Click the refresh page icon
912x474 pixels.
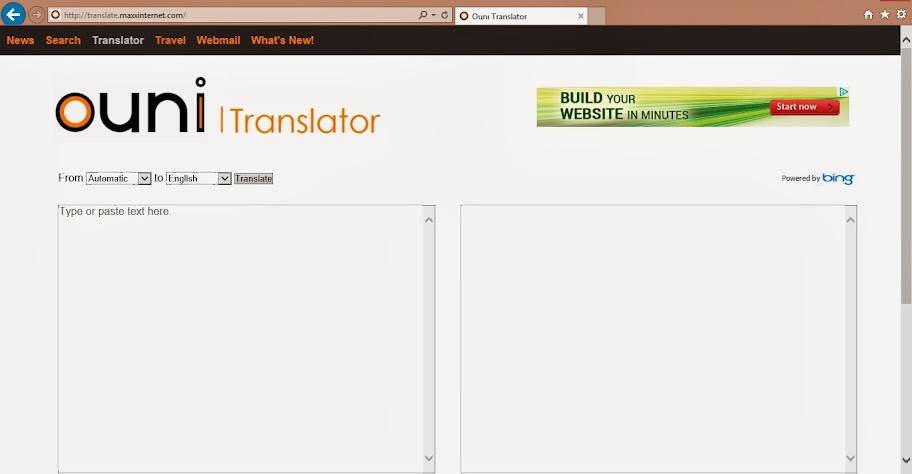coord(445,15)
